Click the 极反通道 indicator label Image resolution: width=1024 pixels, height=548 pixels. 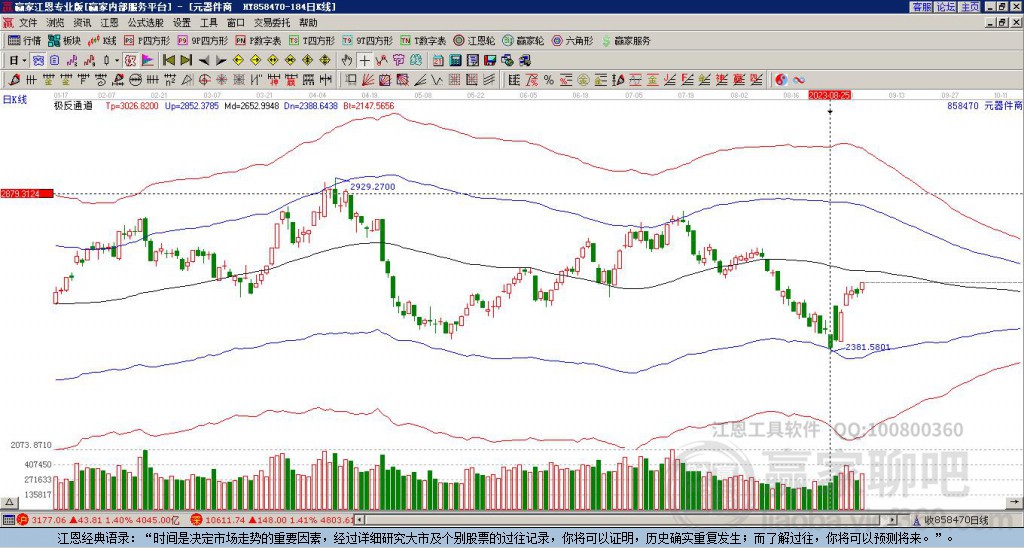[x=73, y=105]
